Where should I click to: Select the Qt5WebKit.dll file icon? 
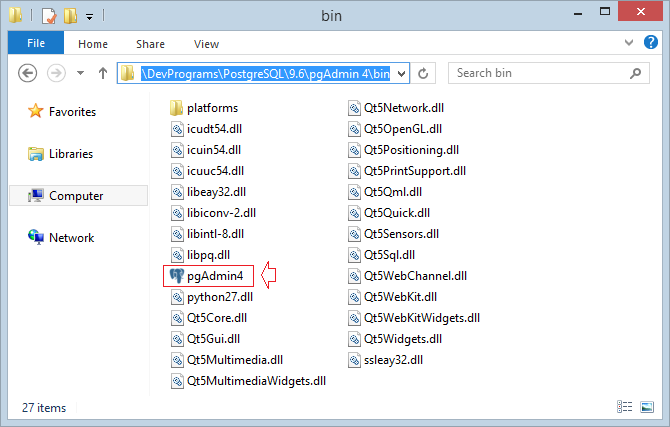click(x=354, y=297)
